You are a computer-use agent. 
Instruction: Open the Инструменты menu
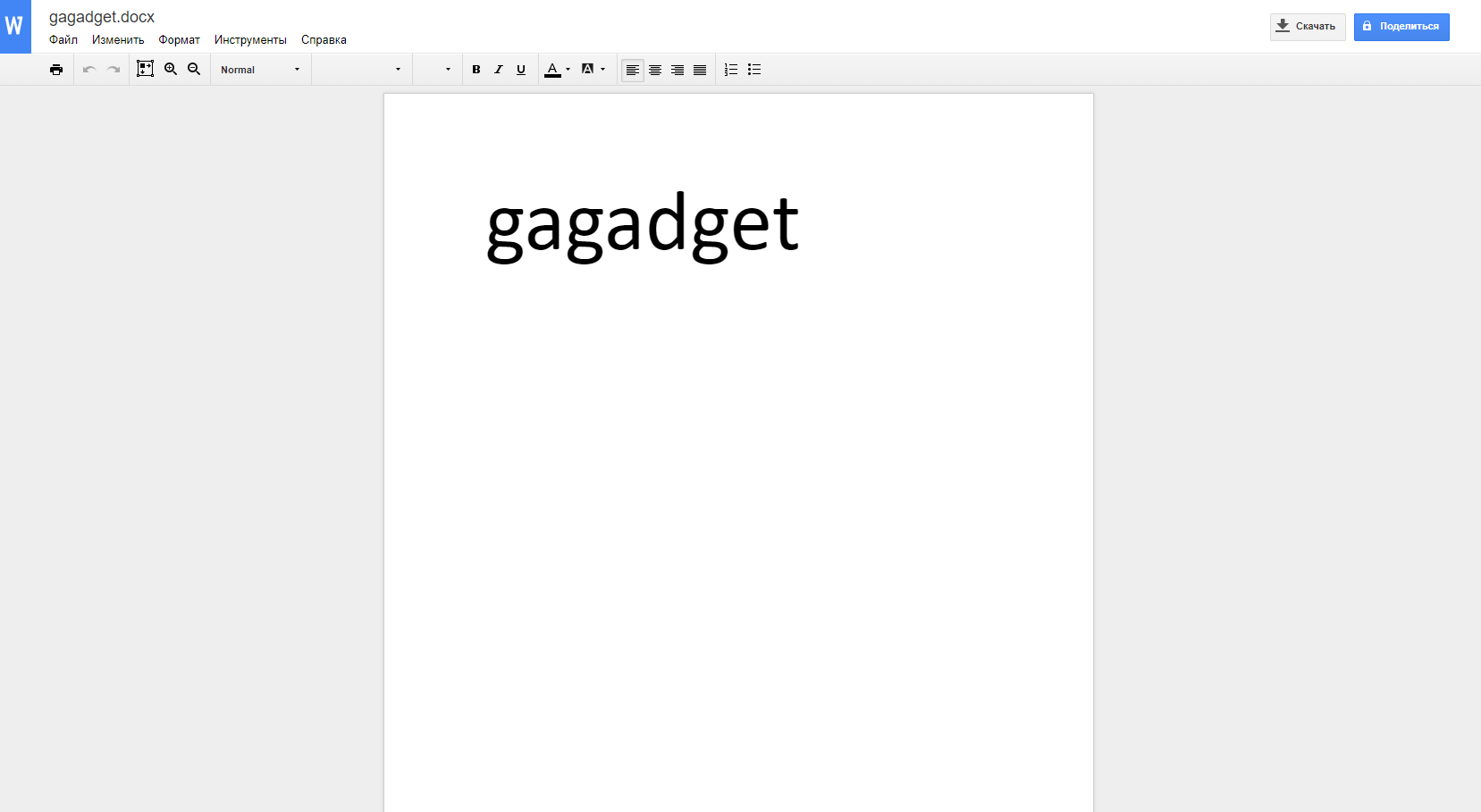tap(250, 40)
